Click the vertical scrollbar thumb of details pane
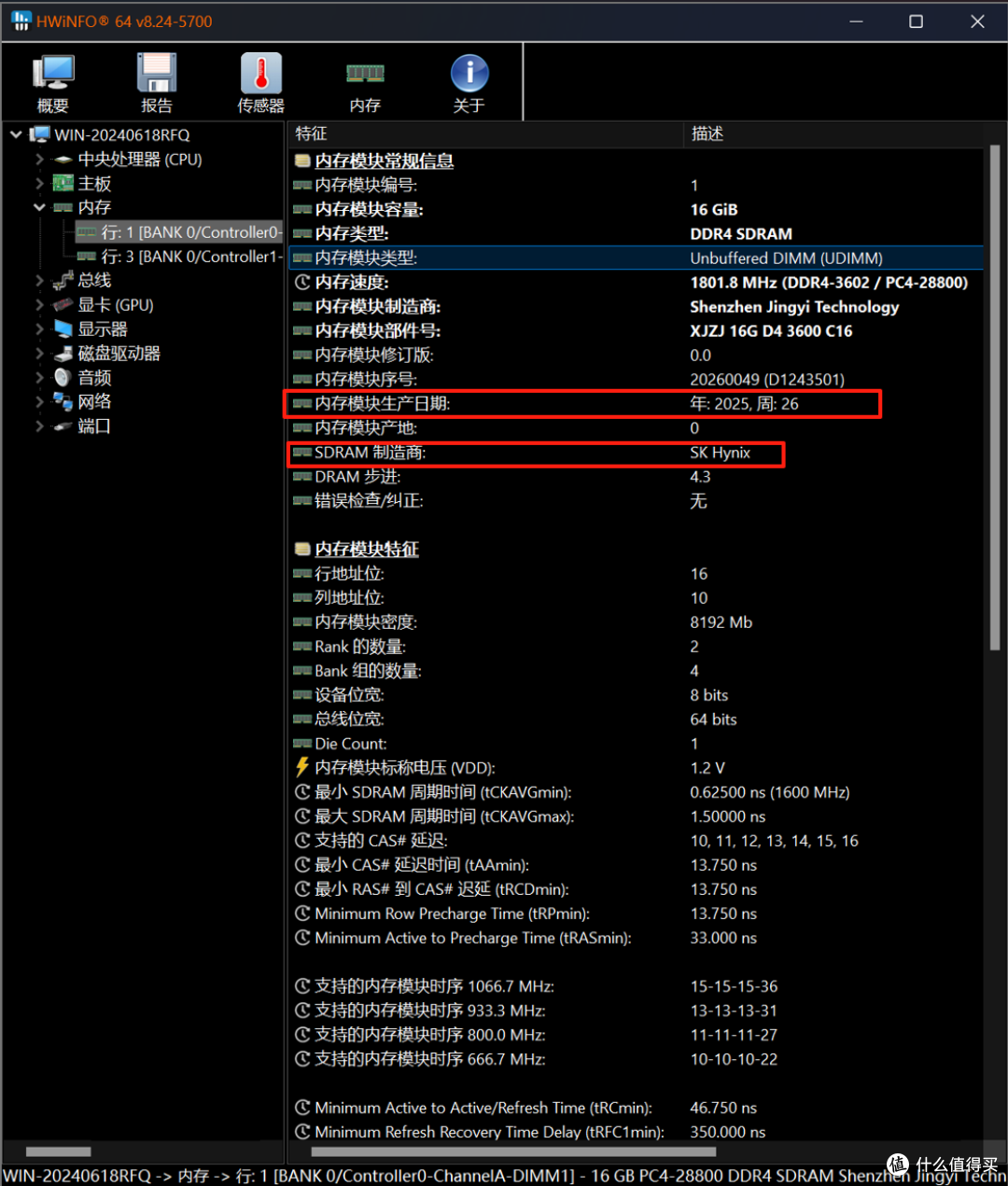Screen dimensions: 1008x1186 click(x=995, y=398)
